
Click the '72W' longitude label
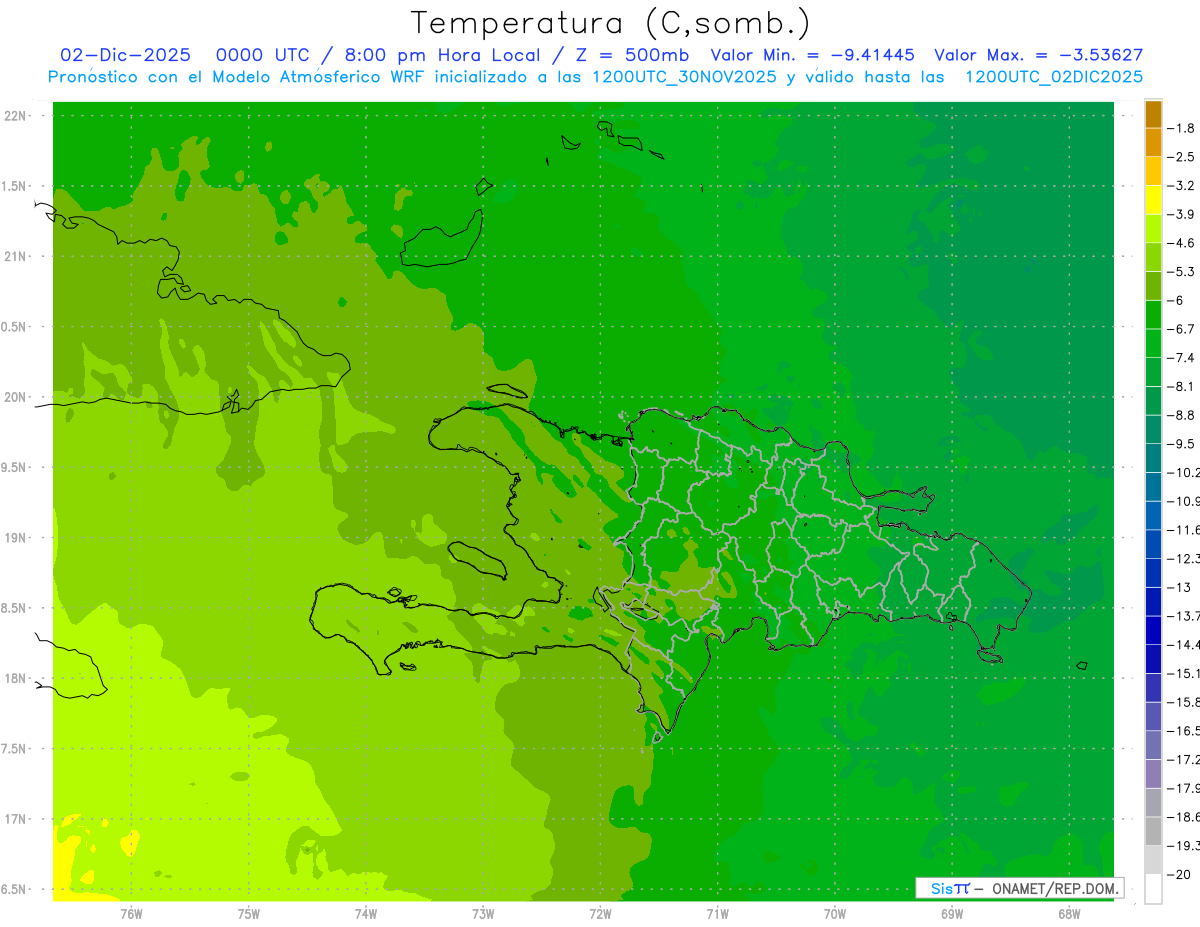click(x=600, y=913)
